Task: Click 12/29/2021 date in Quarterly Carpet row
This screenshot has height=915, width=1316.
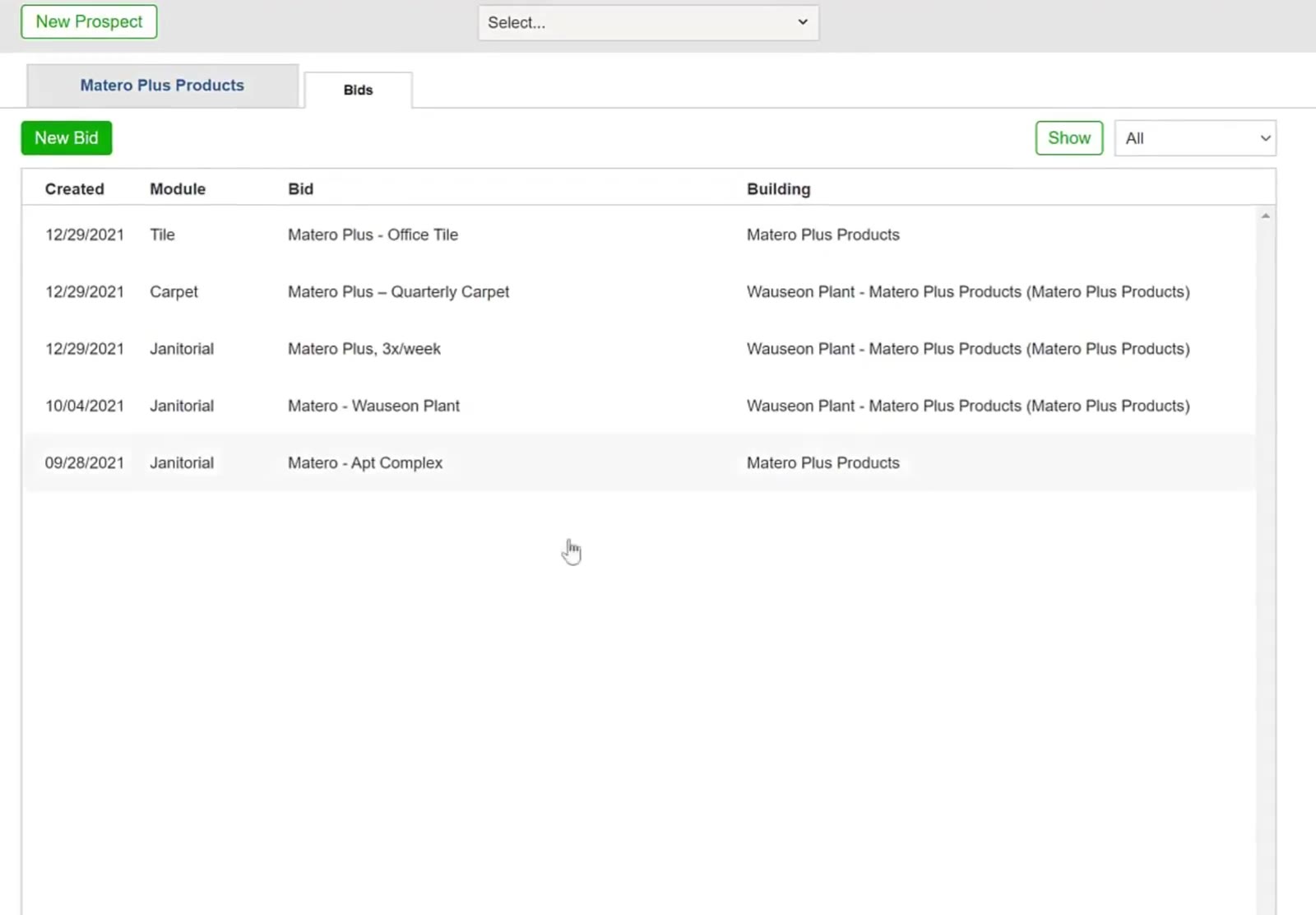Action: point(85,292)
